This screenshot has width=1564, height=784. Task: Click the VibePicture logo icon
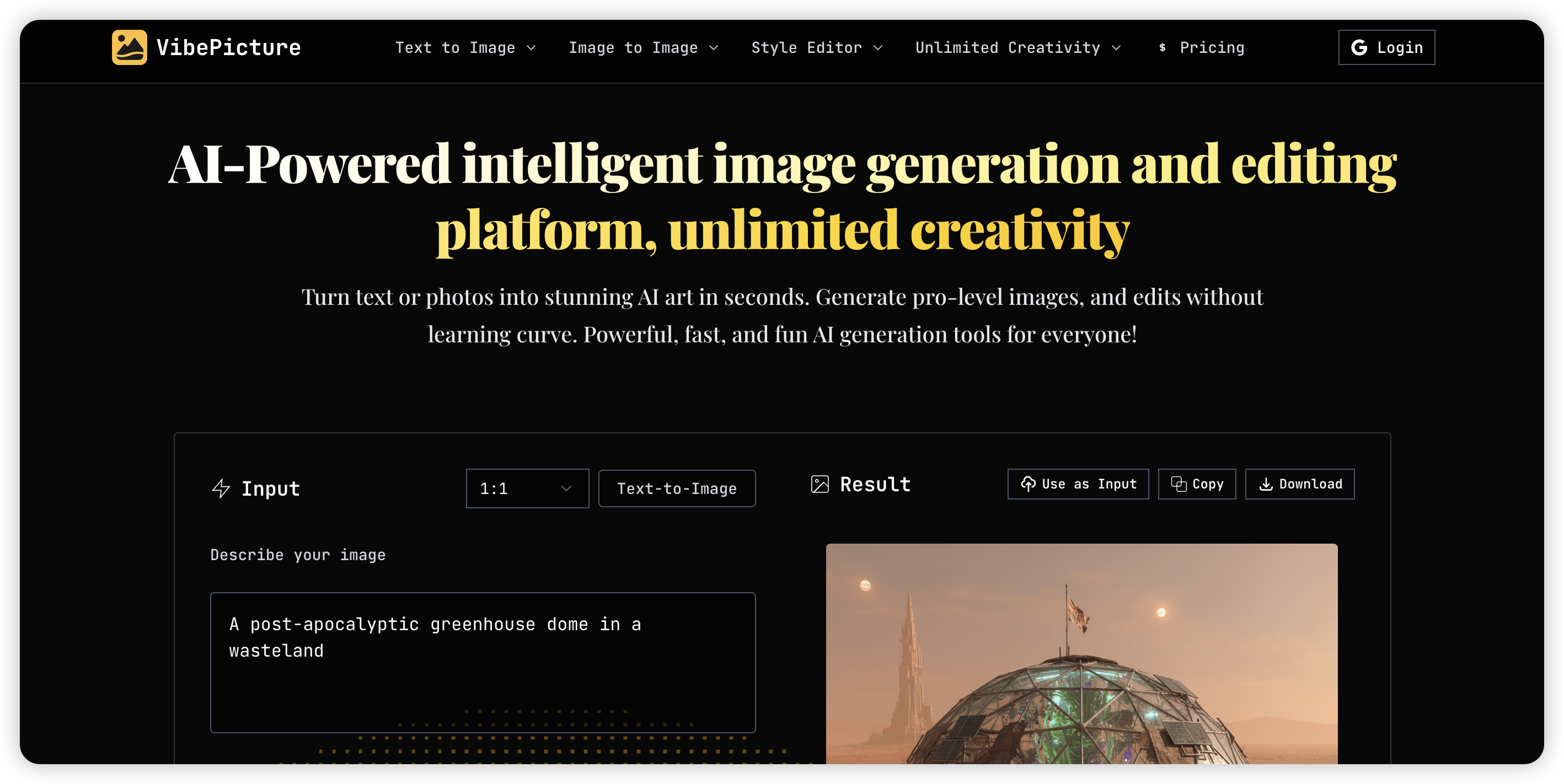(x=129, y=47)
